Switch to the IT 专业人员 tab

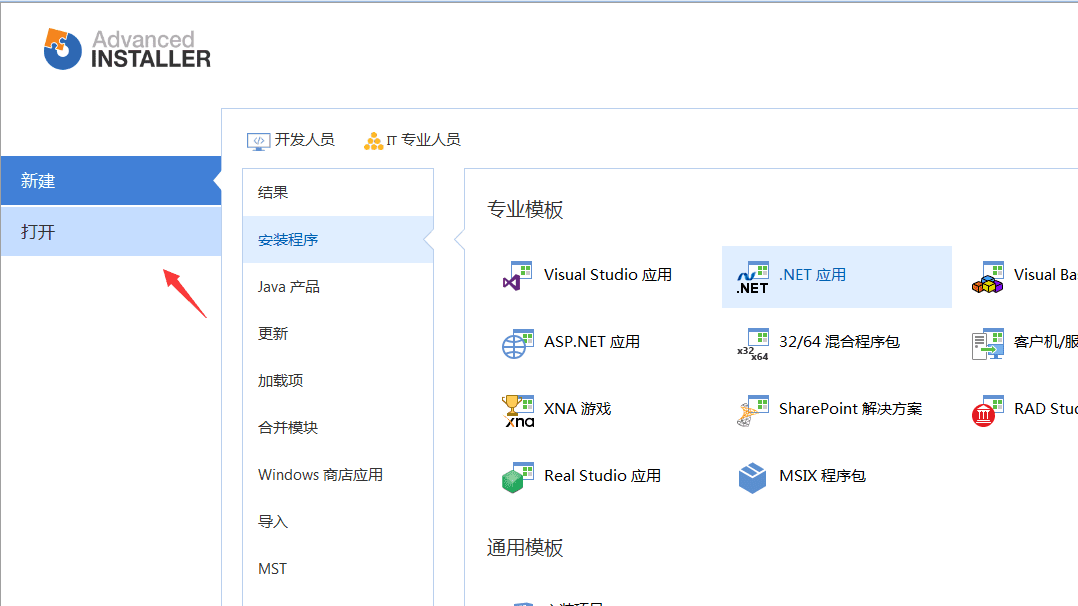(424, 140)
